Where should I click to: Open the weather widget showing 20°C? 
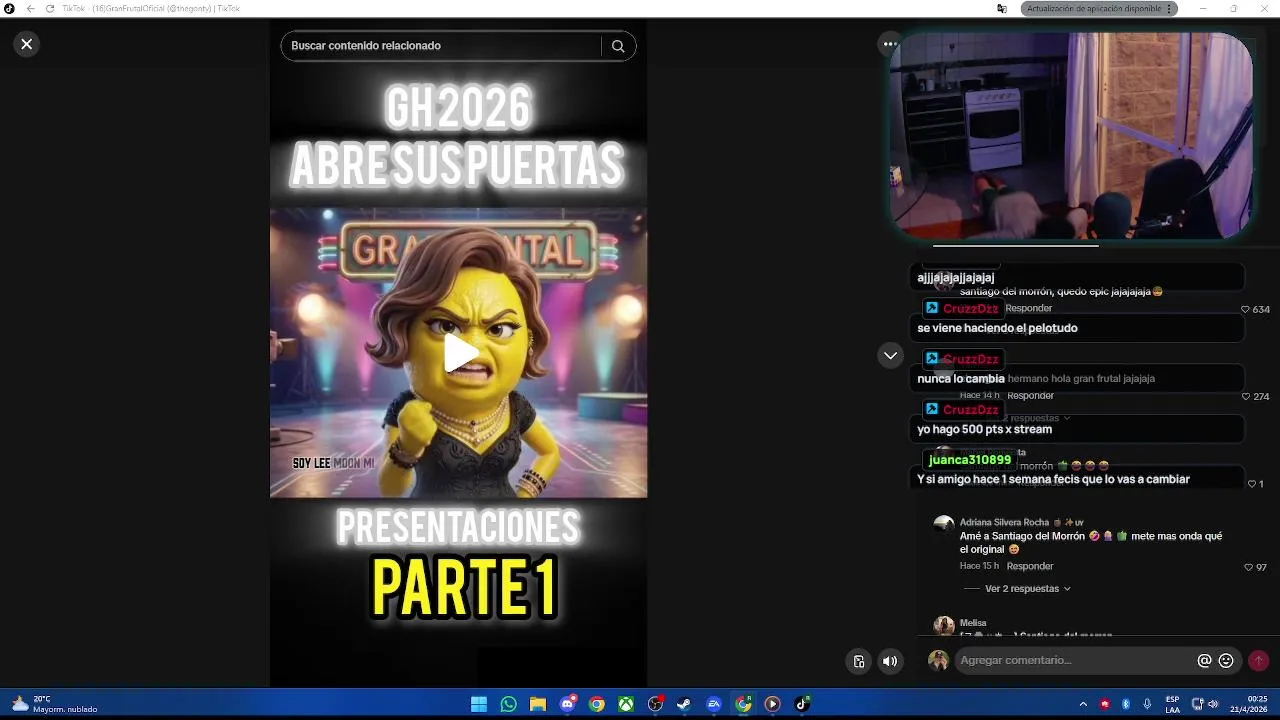tap(55, 704)
